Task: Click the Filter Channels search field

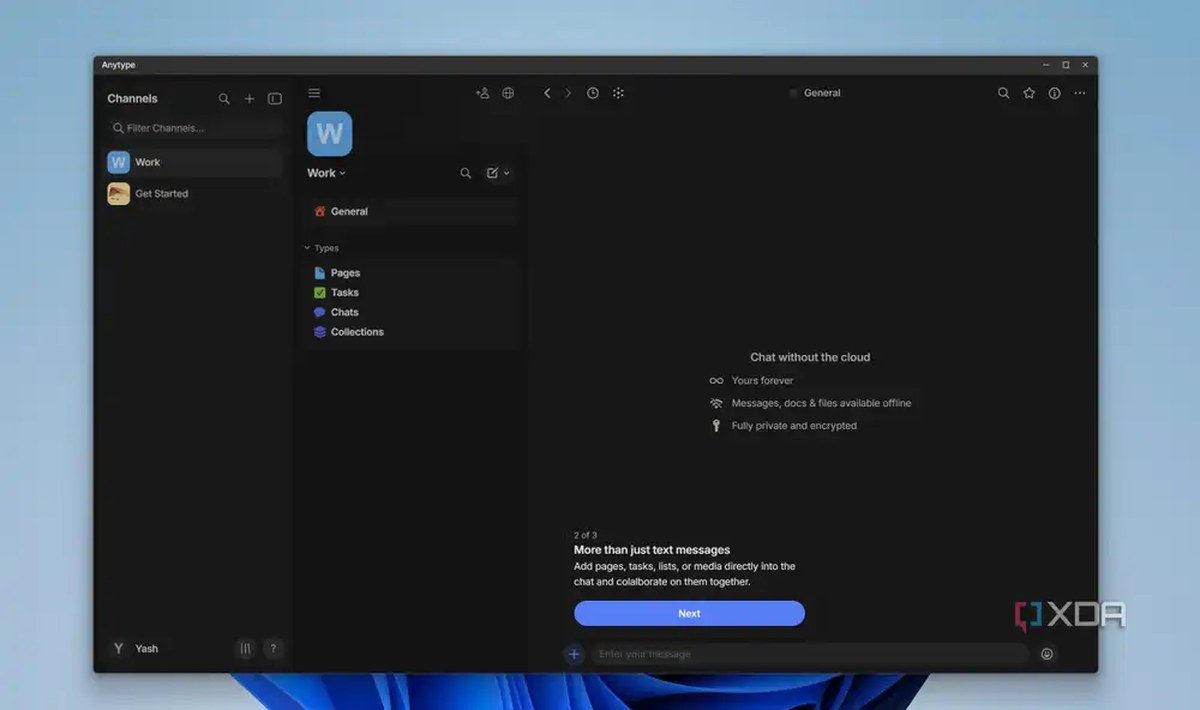Action: pos(195,128)
